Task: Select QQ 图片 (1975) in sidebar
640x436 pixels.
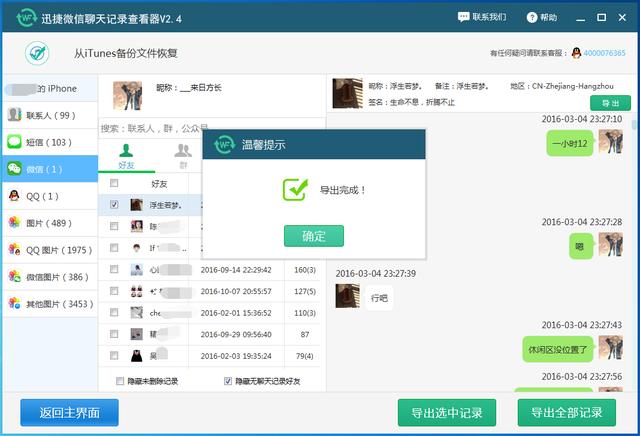Action: (x=50, y=250)
